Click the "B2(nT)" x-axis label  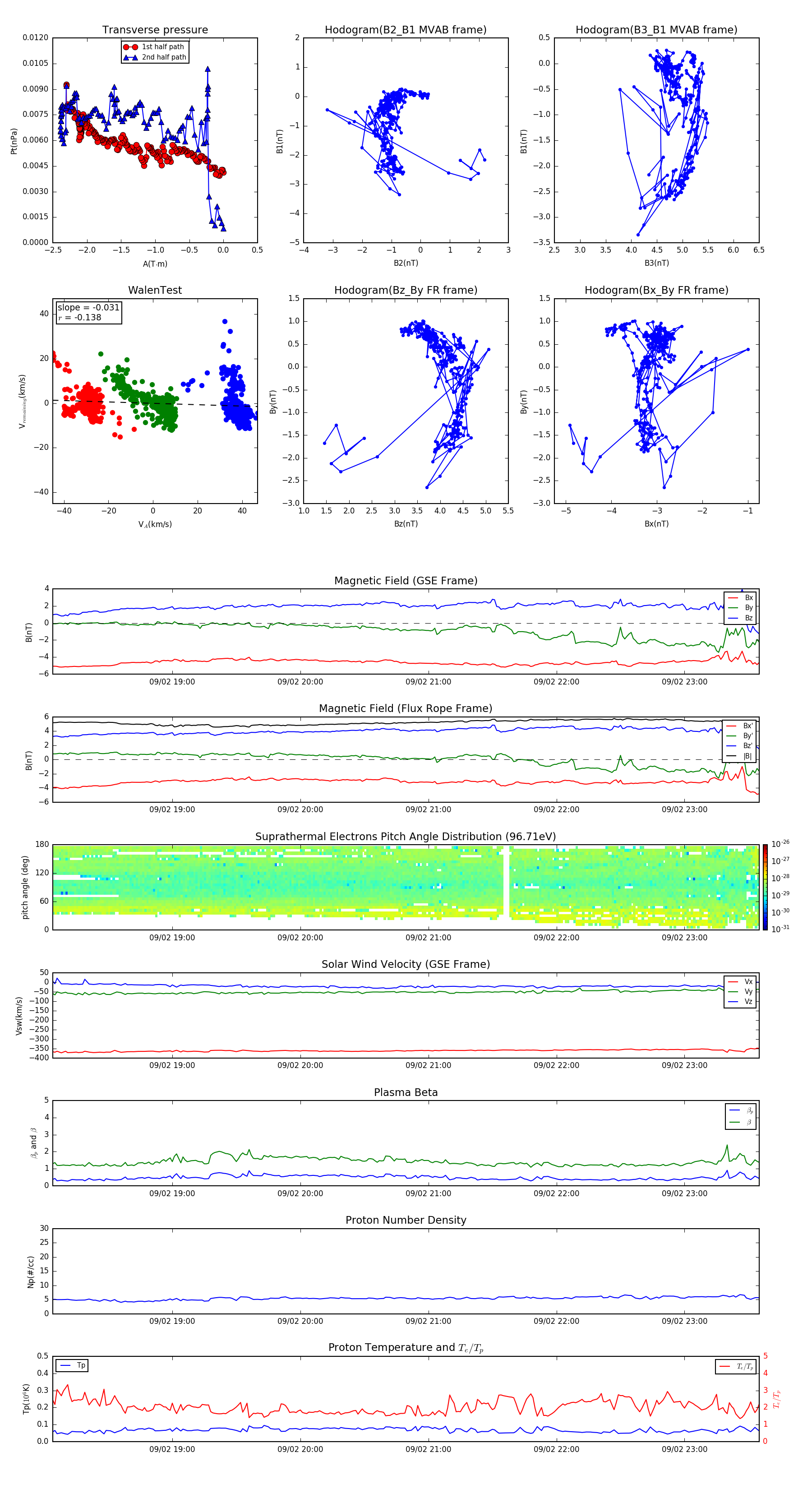point(406,263)
